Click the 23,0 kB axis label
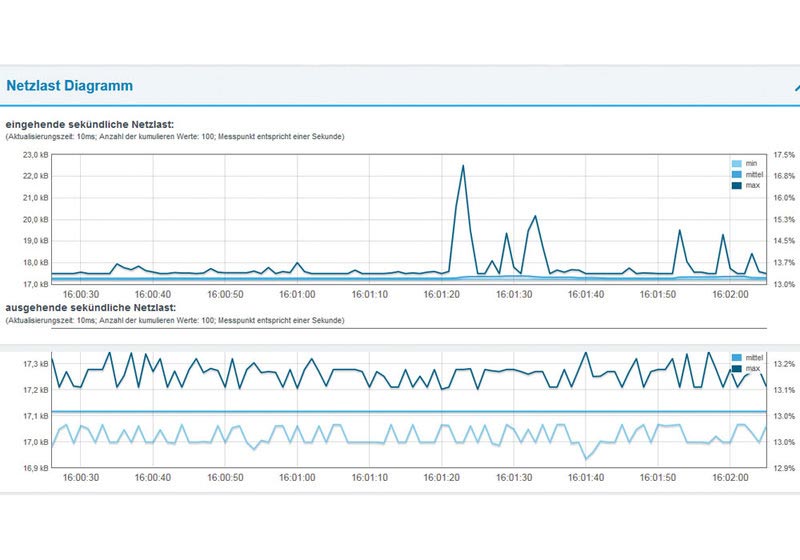Viewport: 800px width, 560px height. click(36, 155)
